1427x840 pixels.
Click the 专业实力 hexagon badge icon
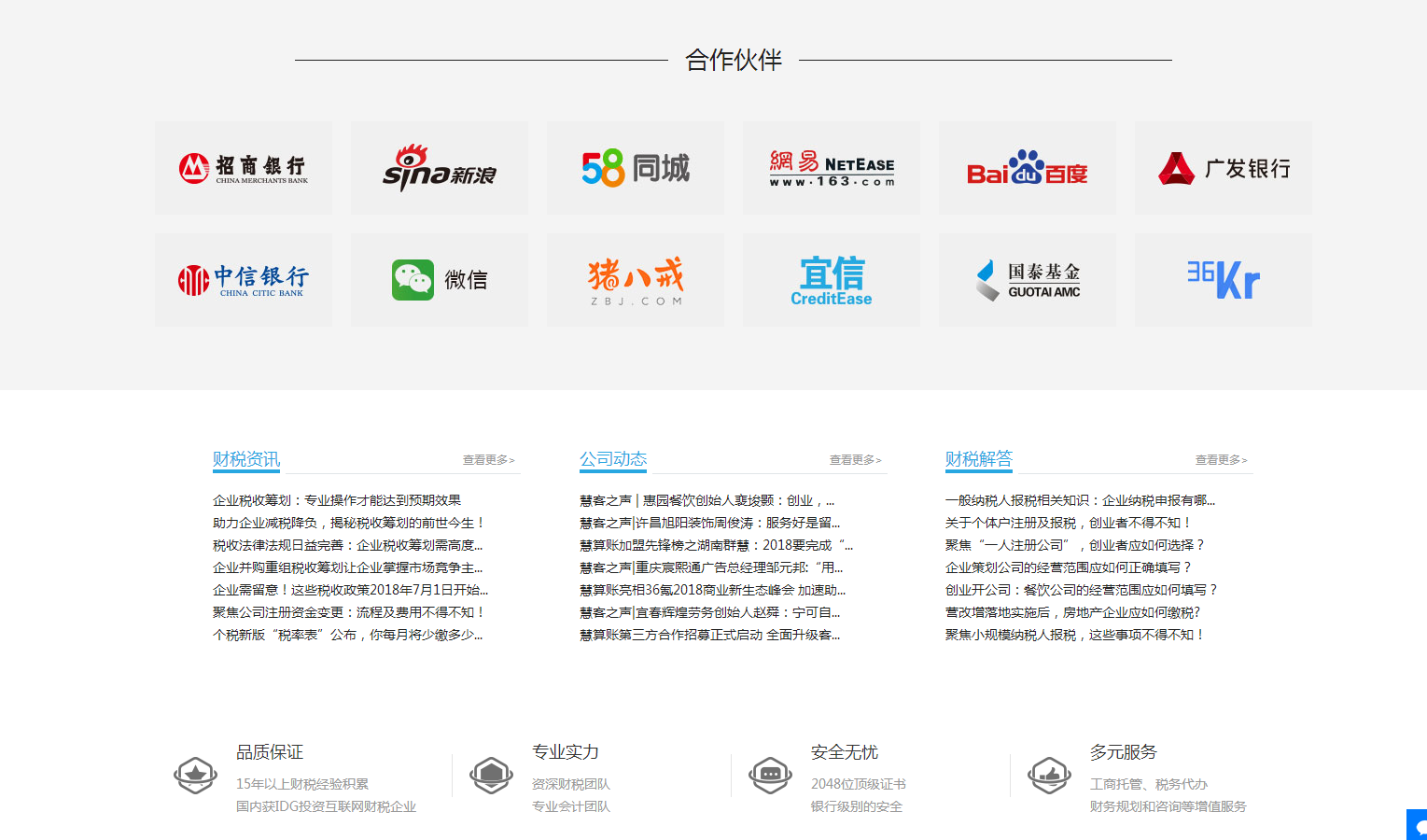(492, 775)
